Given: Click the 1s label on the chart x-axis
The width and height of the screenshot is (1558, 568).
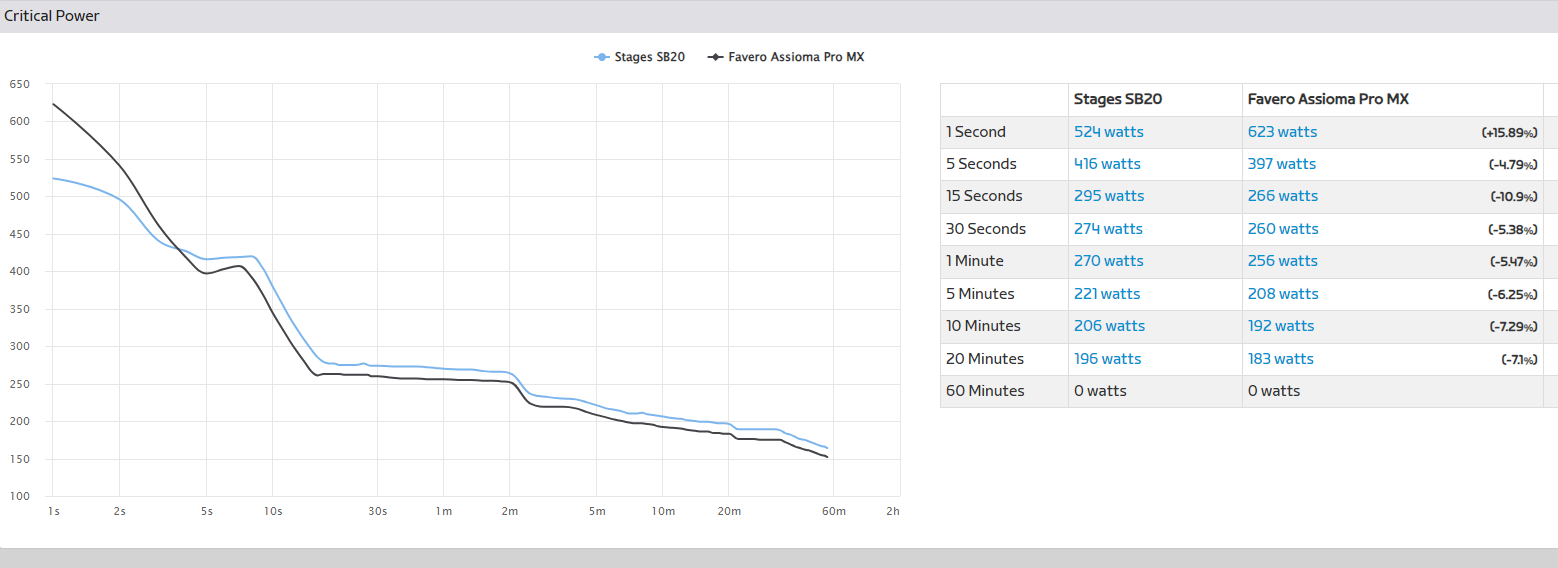Looking at the screenshot, I should click(53, 511).
